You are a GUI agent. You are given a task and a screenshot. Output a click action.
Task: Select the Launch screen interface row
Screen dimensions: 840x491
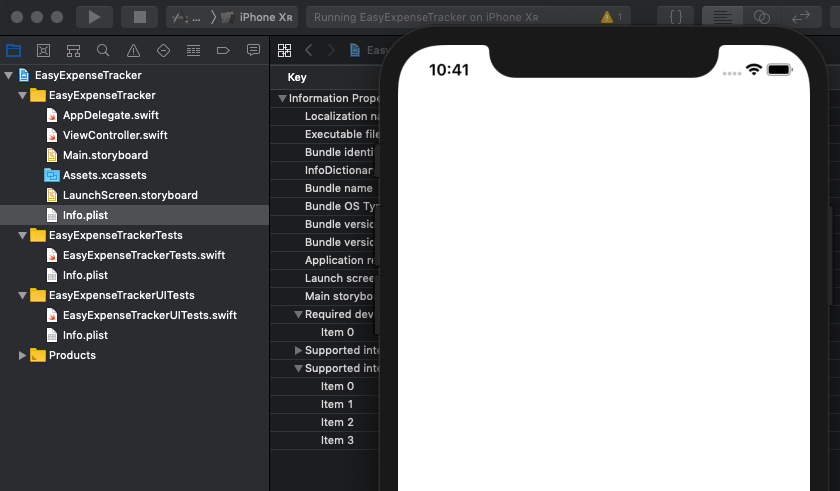pyautogui.click(x=325, y=278)
